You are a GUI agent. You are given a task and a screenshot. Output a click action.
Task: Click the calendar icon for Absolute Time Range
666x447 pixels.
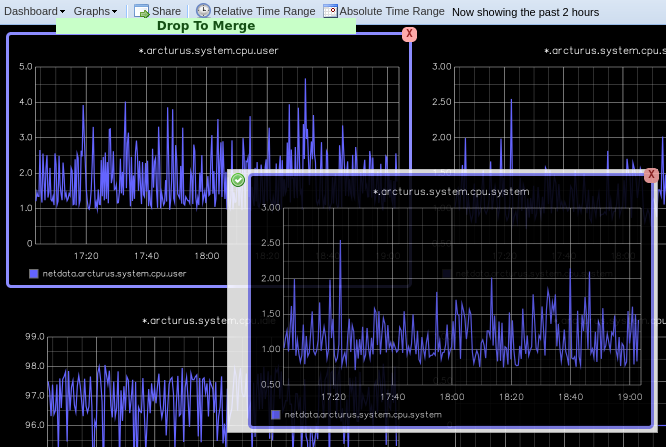(330, 11)
